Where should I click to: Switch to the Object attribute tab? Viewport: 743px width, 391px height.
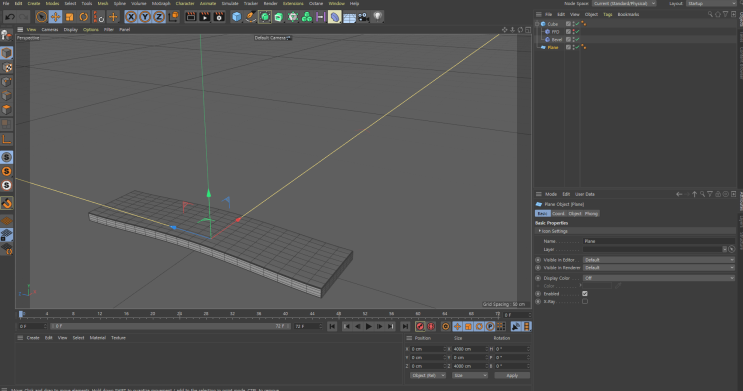(x=575, y=214)
